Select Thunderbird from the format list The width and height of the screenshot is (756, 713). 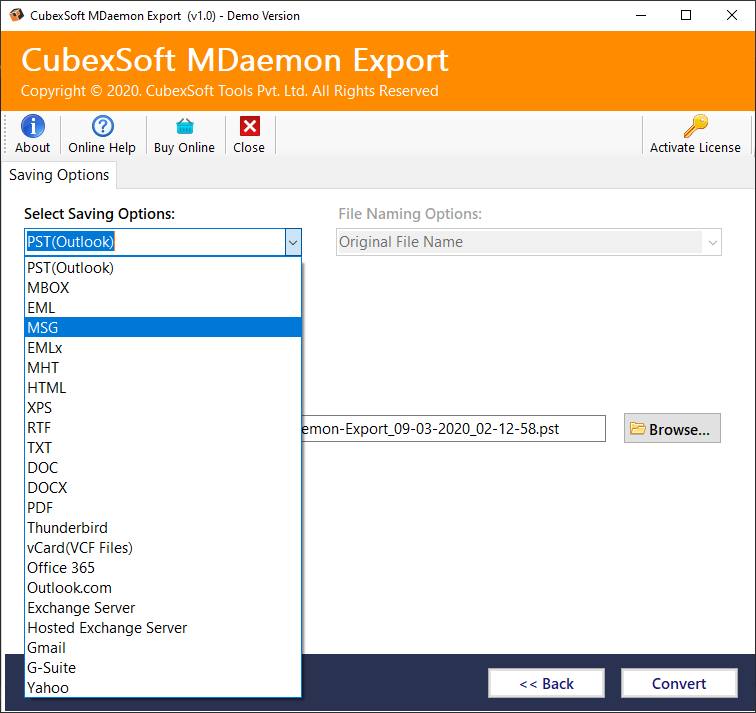point(67,528)
